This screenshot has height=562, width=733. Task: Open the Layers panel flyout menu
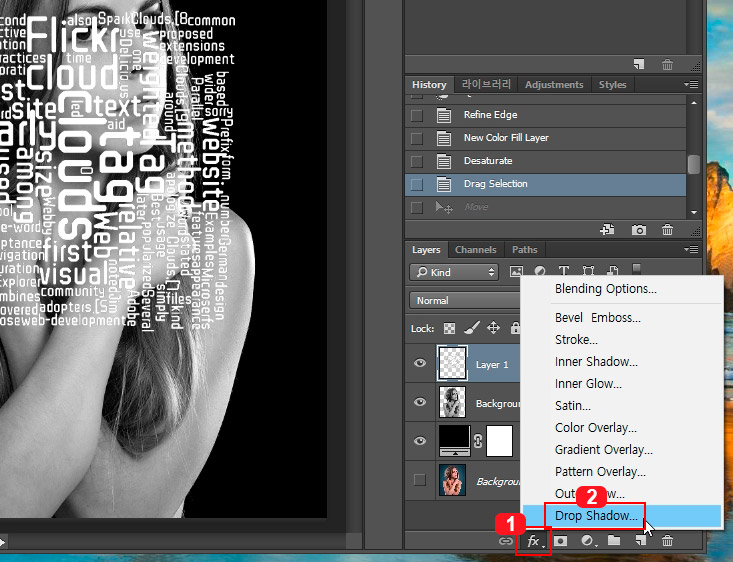coord(691,249)
